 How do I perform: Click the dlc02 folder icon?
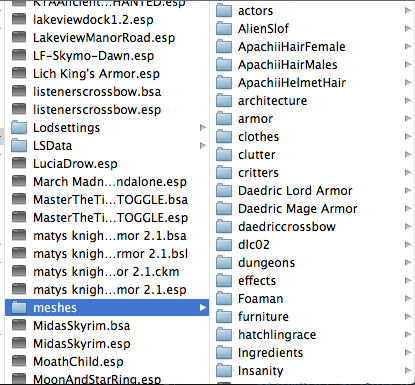(224, 244)
